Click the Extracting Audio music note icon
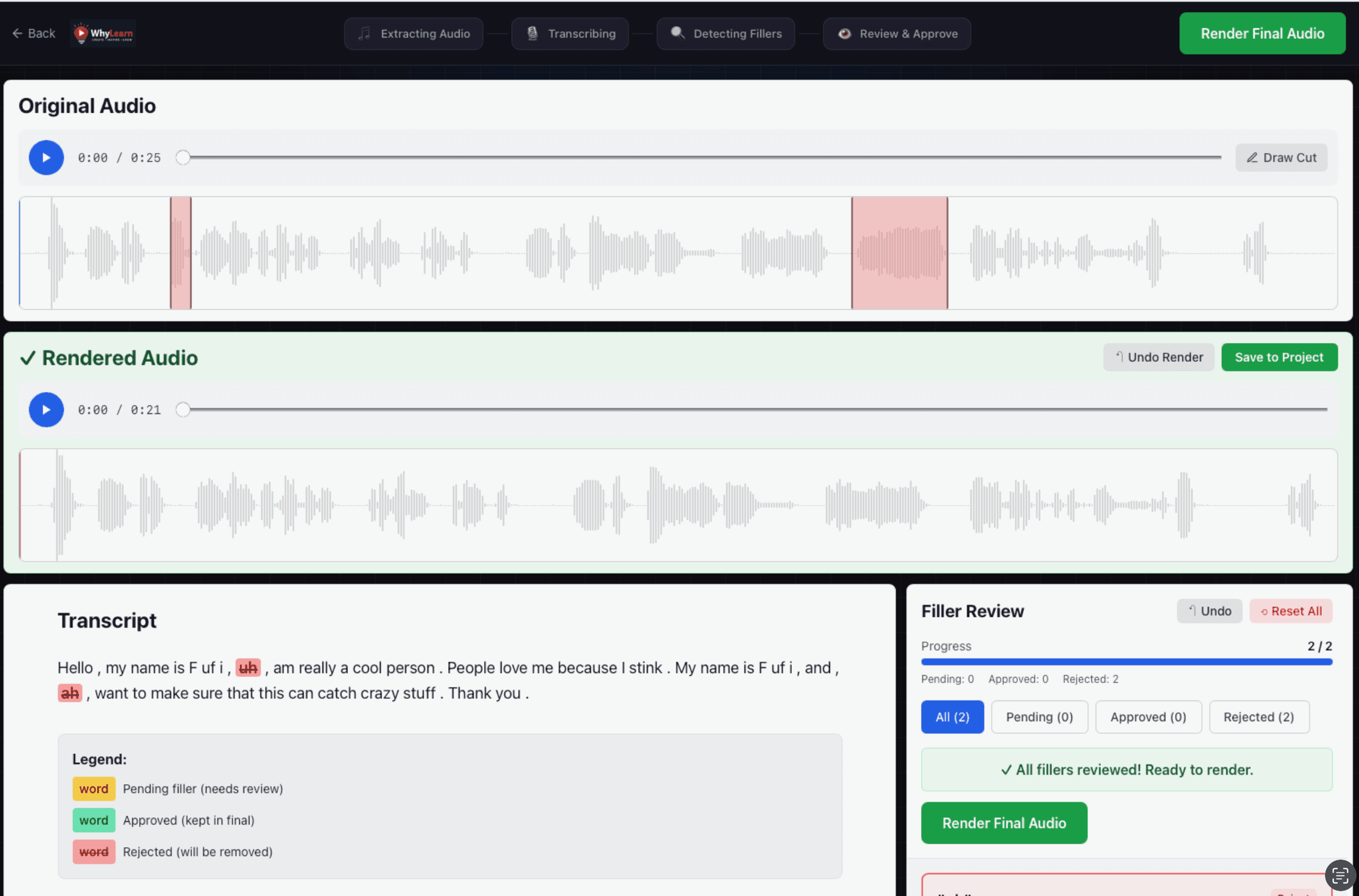Screen dimensions: 1359x896 (x=364, y=33)
